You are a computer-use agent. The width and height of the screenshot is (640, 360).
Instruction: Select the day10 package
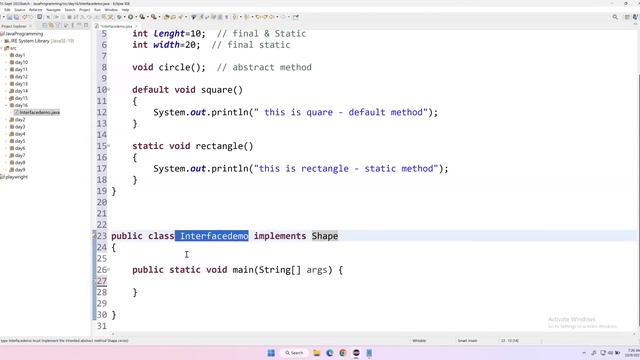click(21, 62)
